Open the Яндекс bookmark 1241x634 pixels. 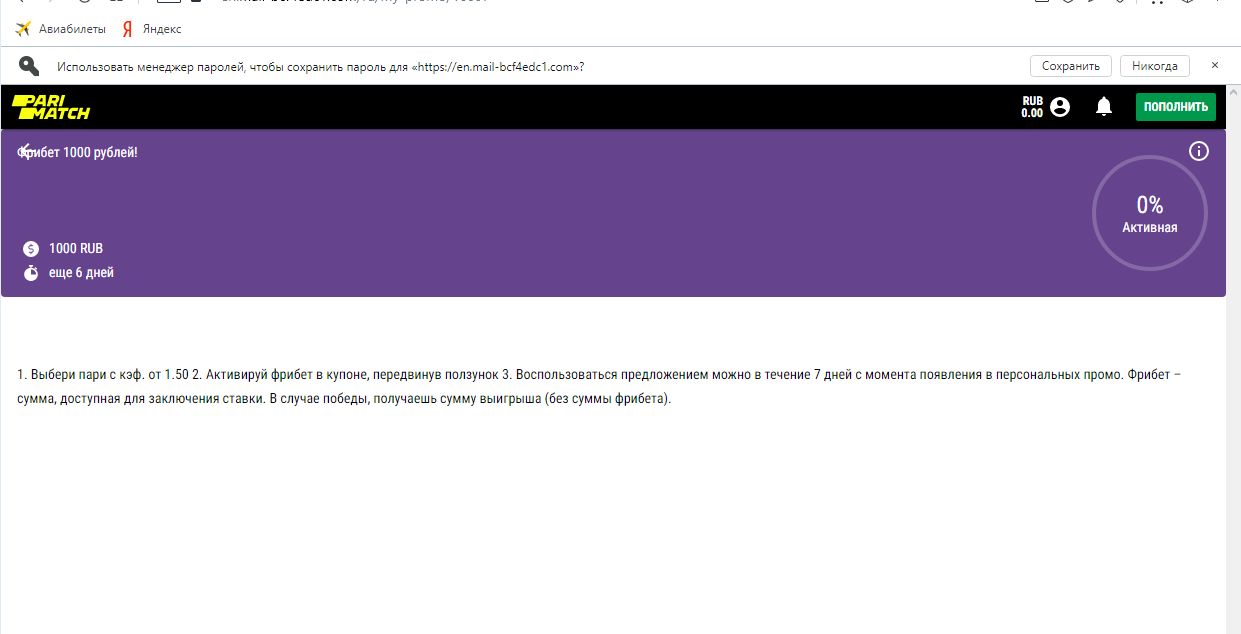152,29
